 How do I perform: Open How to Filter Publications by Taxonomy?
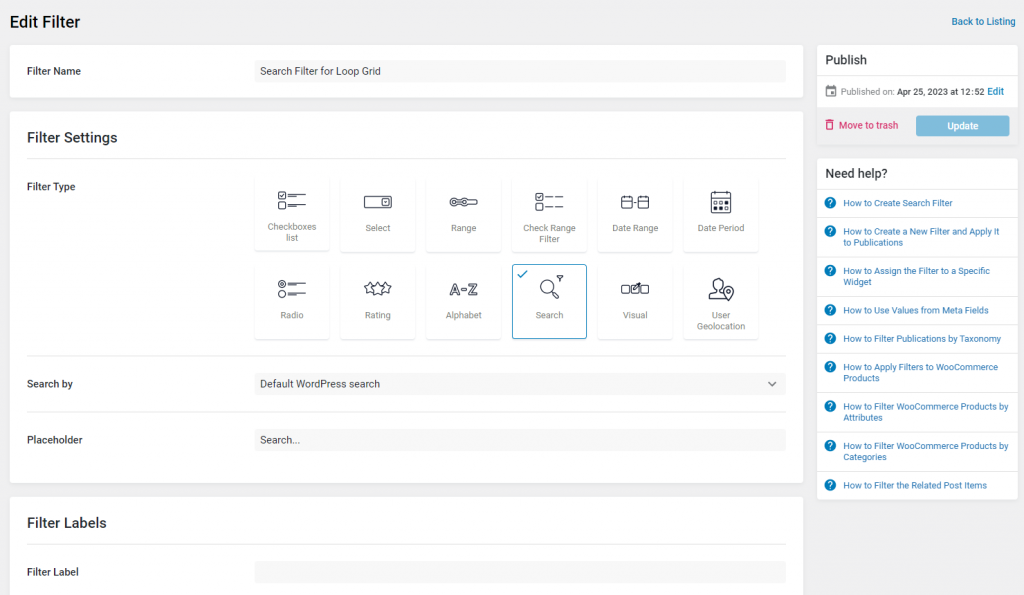click(x=921, y=338)
